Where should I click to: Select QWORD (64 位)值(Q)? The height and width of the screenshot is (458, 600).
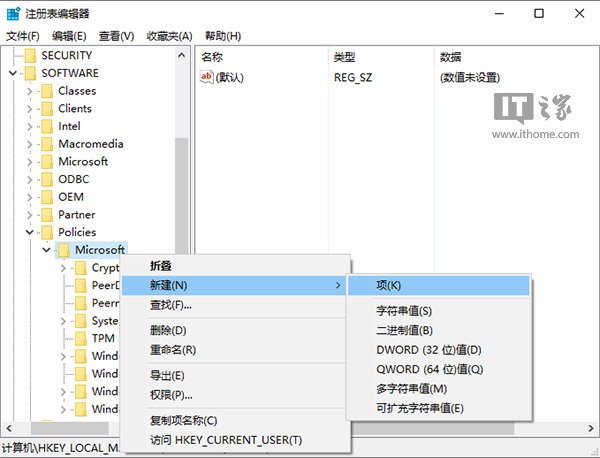point(439,369)
